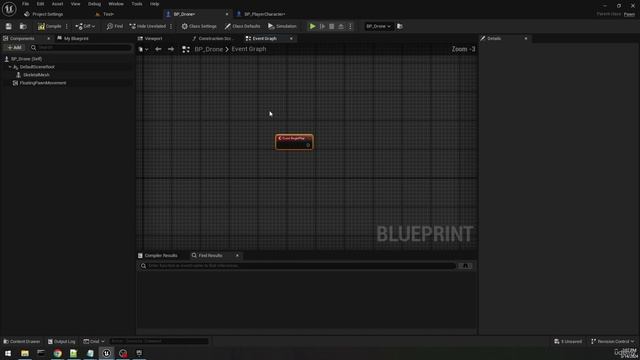640x360 pixels.
Task: Open the Edit menu
Action: tap(40, 4)
